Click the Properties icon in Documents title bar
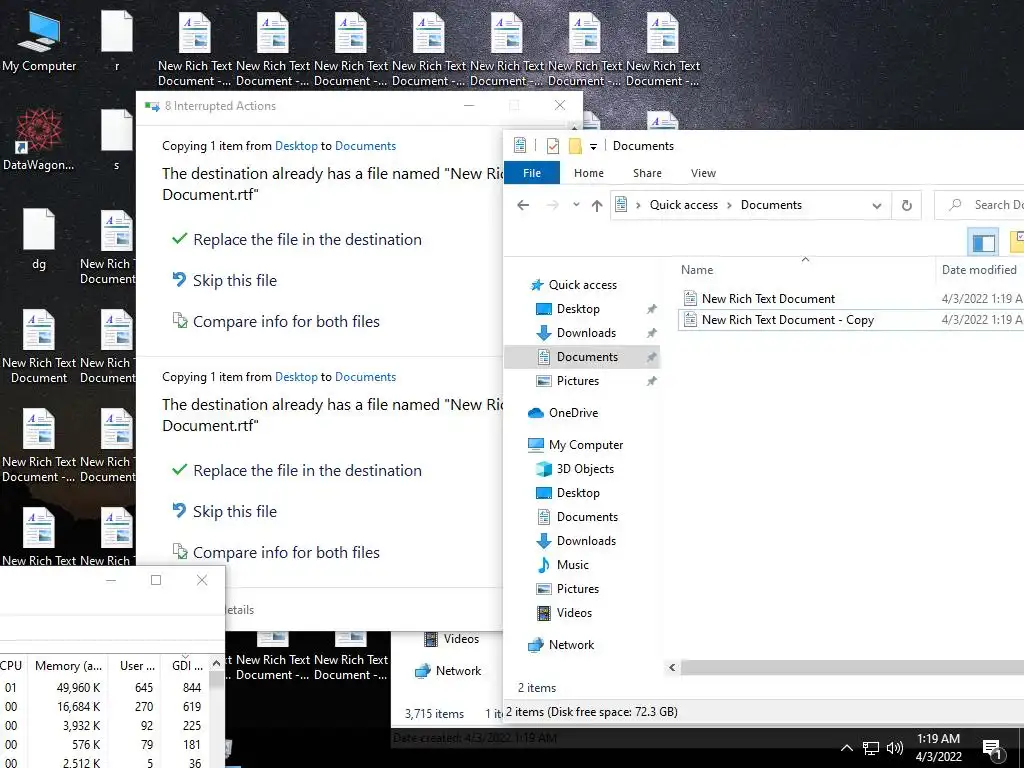The image size is (1024, 768). 520,146
